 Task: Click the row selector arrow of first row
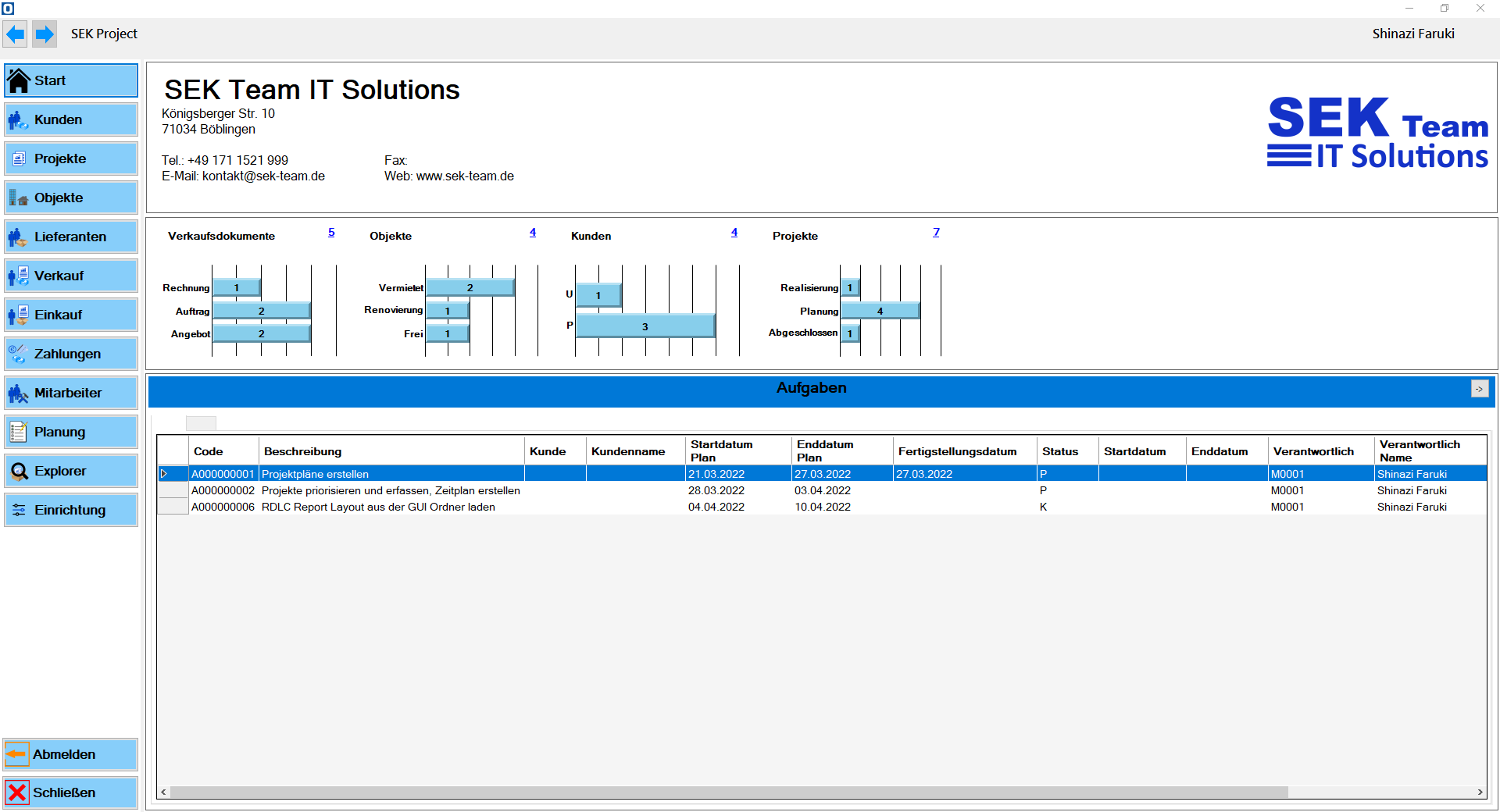(x=164, y=474)
